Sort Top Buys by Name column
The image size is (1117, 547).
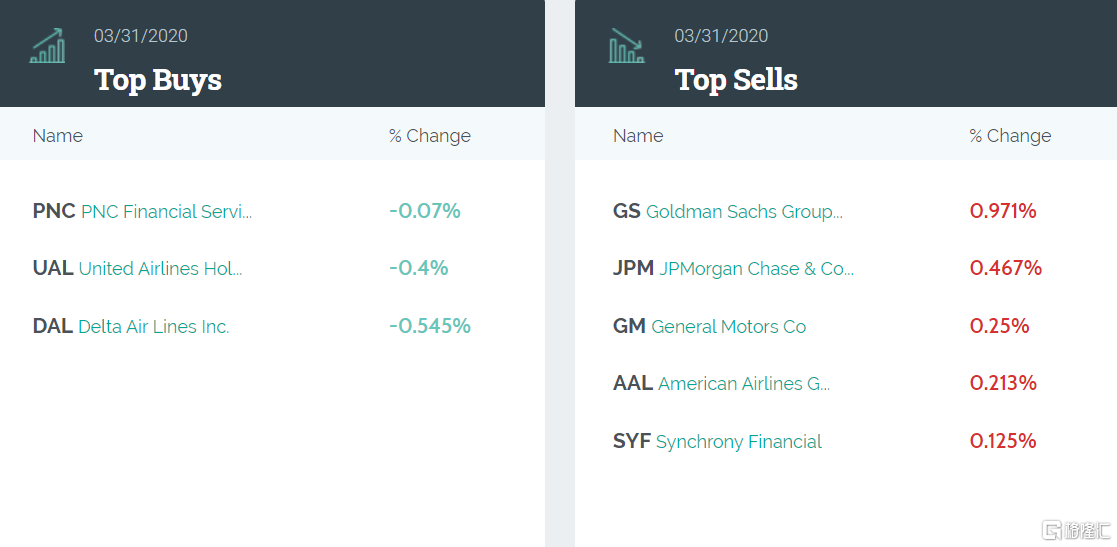58,136
